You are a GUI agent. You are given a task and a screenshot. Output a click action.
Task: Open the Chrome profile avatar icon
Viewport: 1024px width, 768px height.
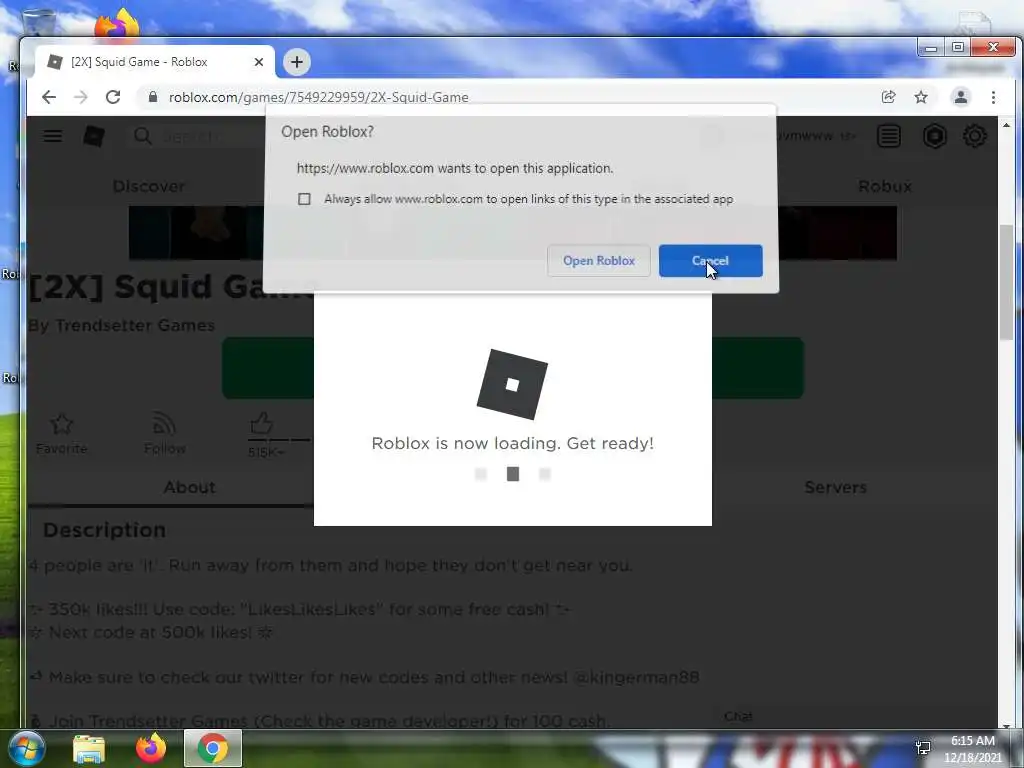point(961,97)
